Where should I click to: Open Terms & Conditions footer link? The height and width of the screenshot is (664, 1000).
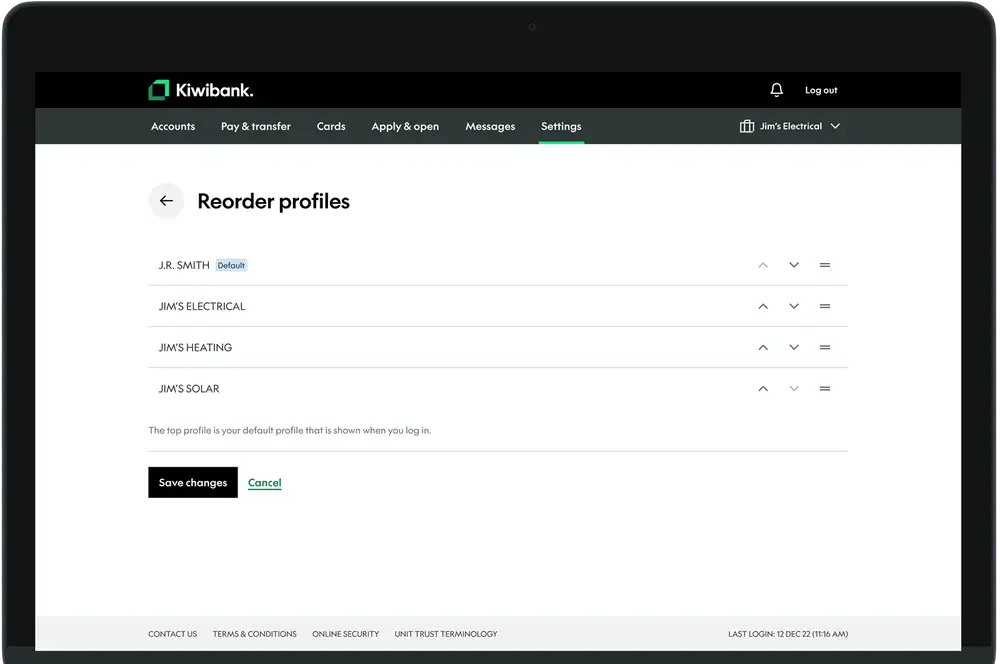click(x=254, y=634)
